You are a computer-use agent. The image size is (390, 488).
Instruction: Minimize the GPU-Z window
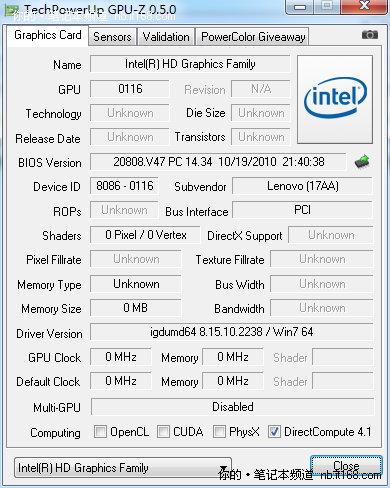(x=300, y=7)
